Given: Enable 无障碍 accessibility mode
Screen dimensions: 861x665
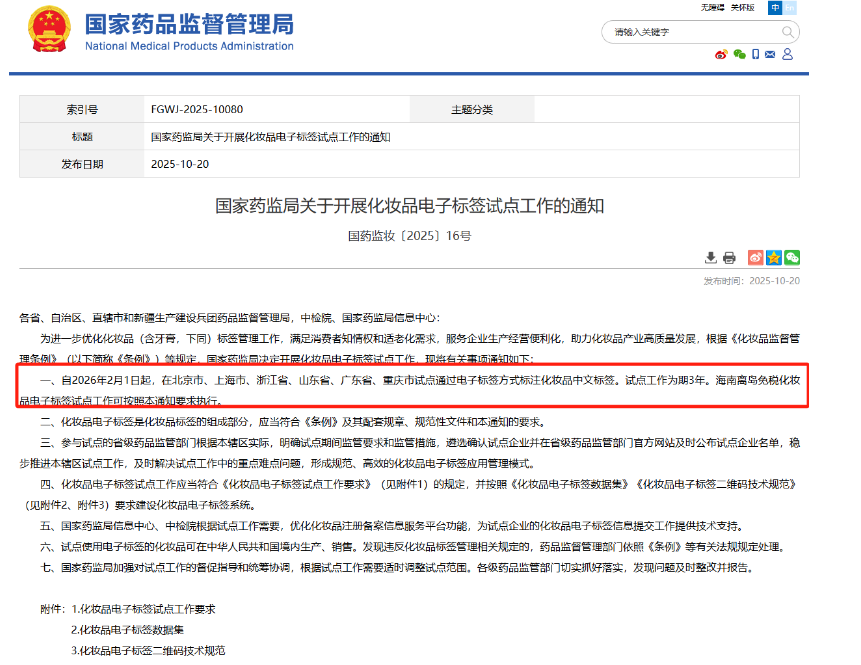Looking at the screenshot, I should click(x=711, y=8).
